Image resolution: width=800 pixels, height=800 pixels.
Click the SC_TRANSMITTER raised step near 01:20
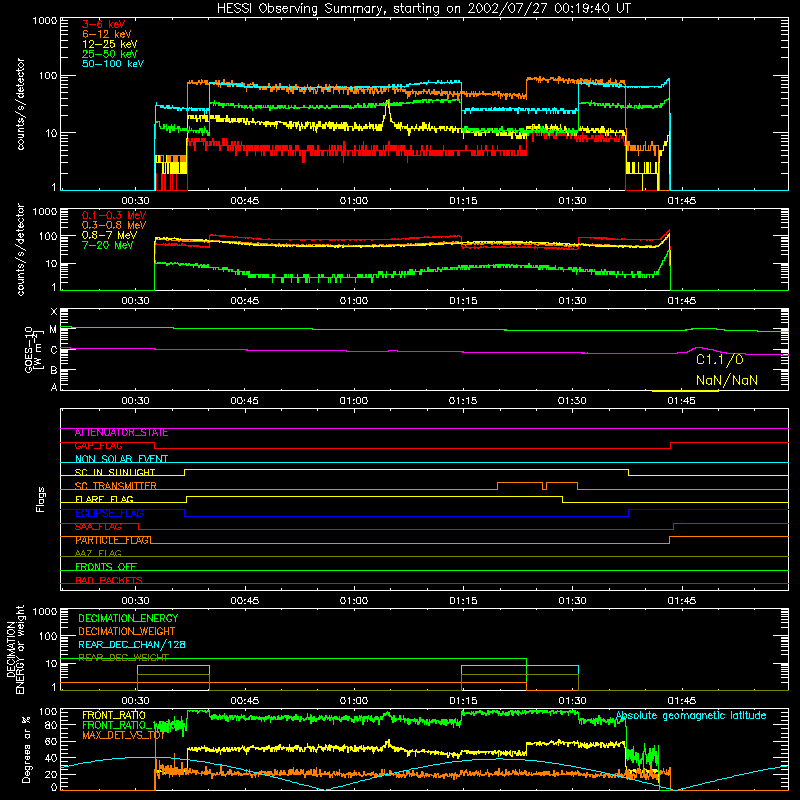pyautogui.click(x=519, y=482)
